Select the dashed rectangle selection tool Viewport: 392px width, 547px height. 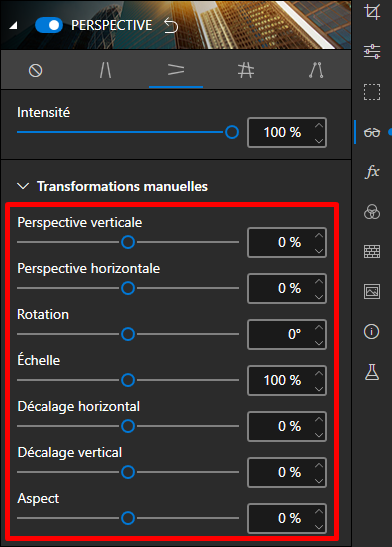point(372,92)
